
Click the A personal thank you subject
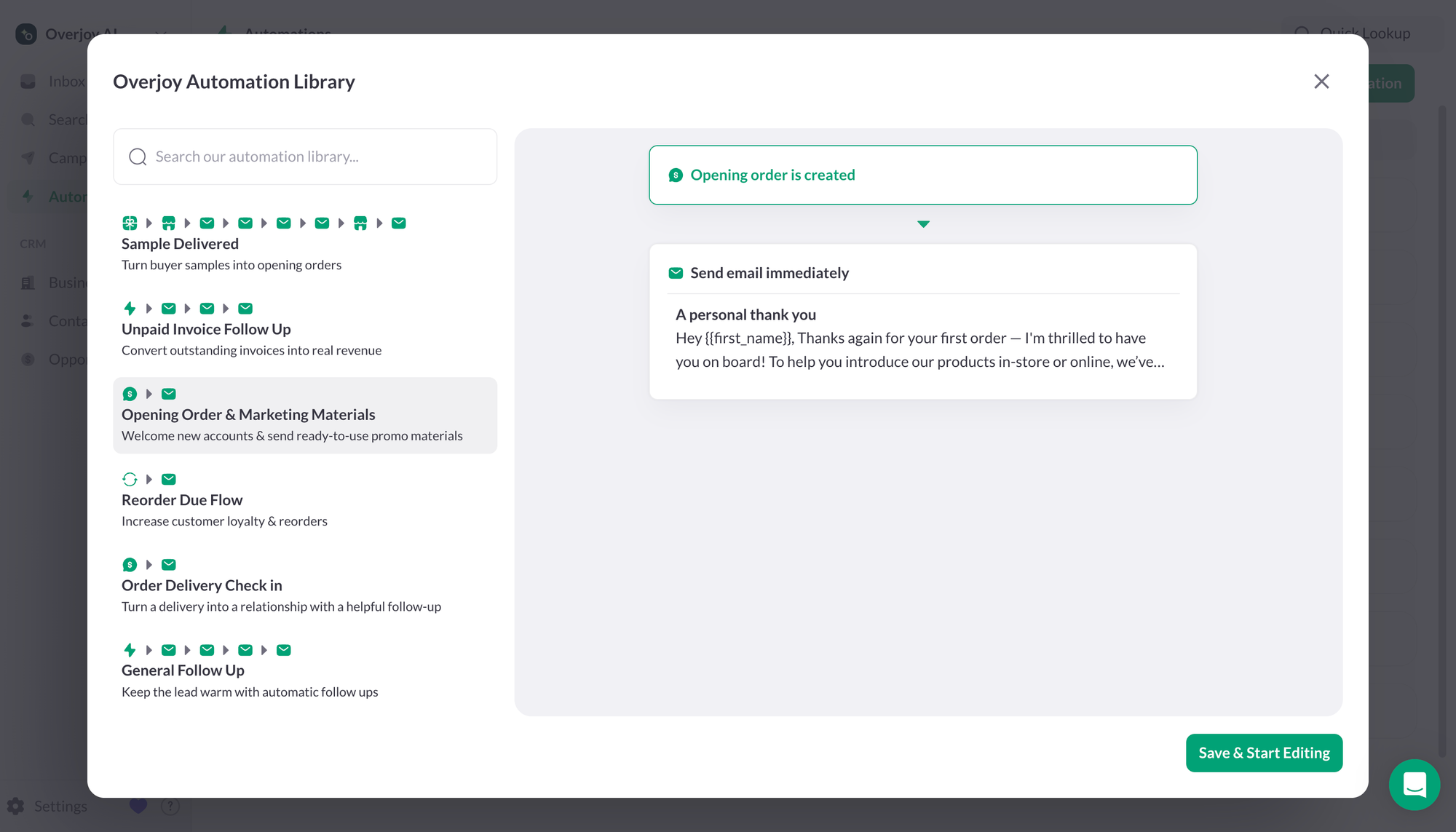click(x=745, y=314)
